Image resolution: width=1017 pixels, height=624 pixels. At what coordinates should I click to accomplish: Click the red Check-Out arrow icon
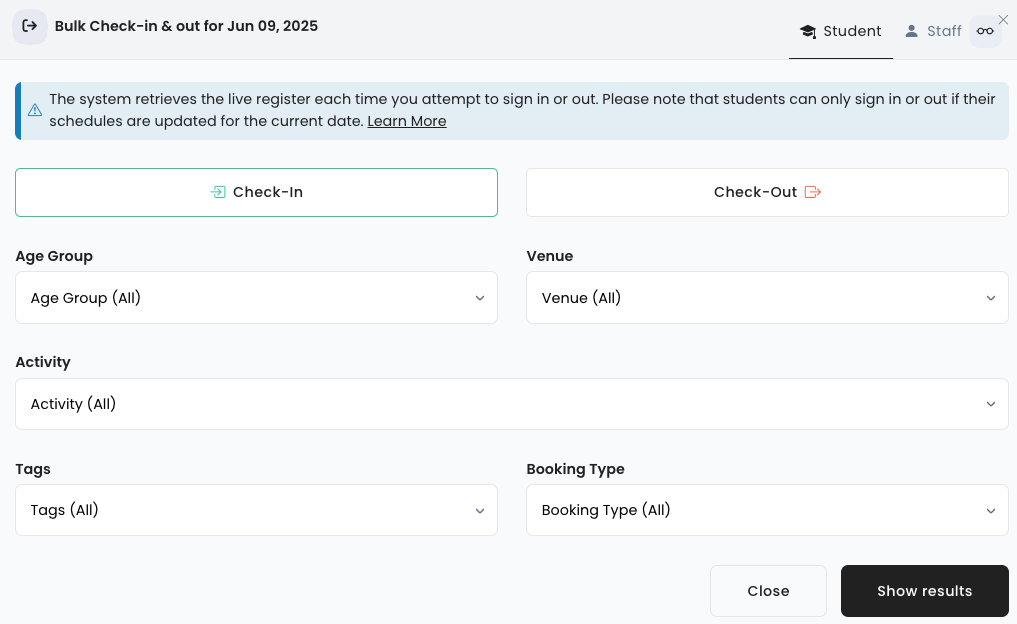[812, 192]
